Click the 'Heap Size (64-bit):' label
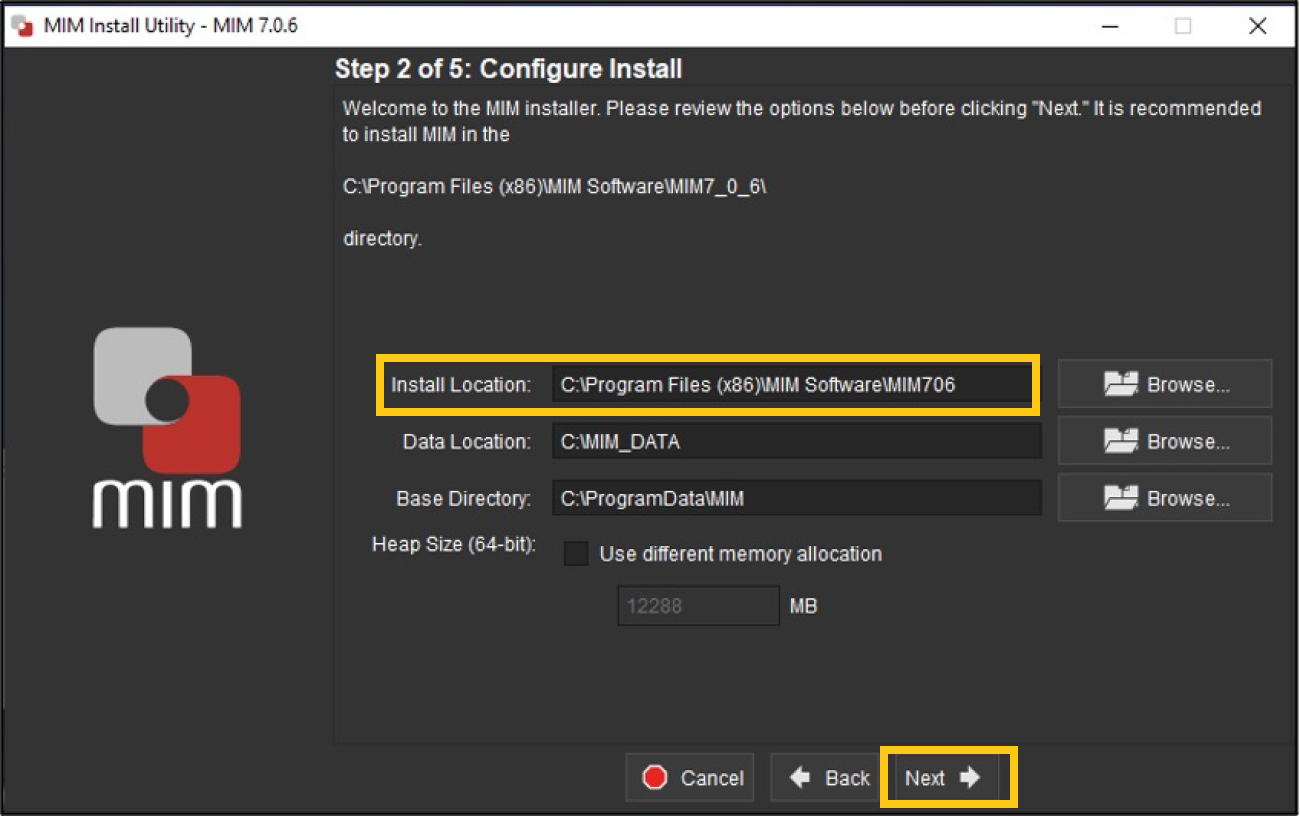Viewport: 1300px width, 816px height. pyautogui.click(x=454, y=545)
